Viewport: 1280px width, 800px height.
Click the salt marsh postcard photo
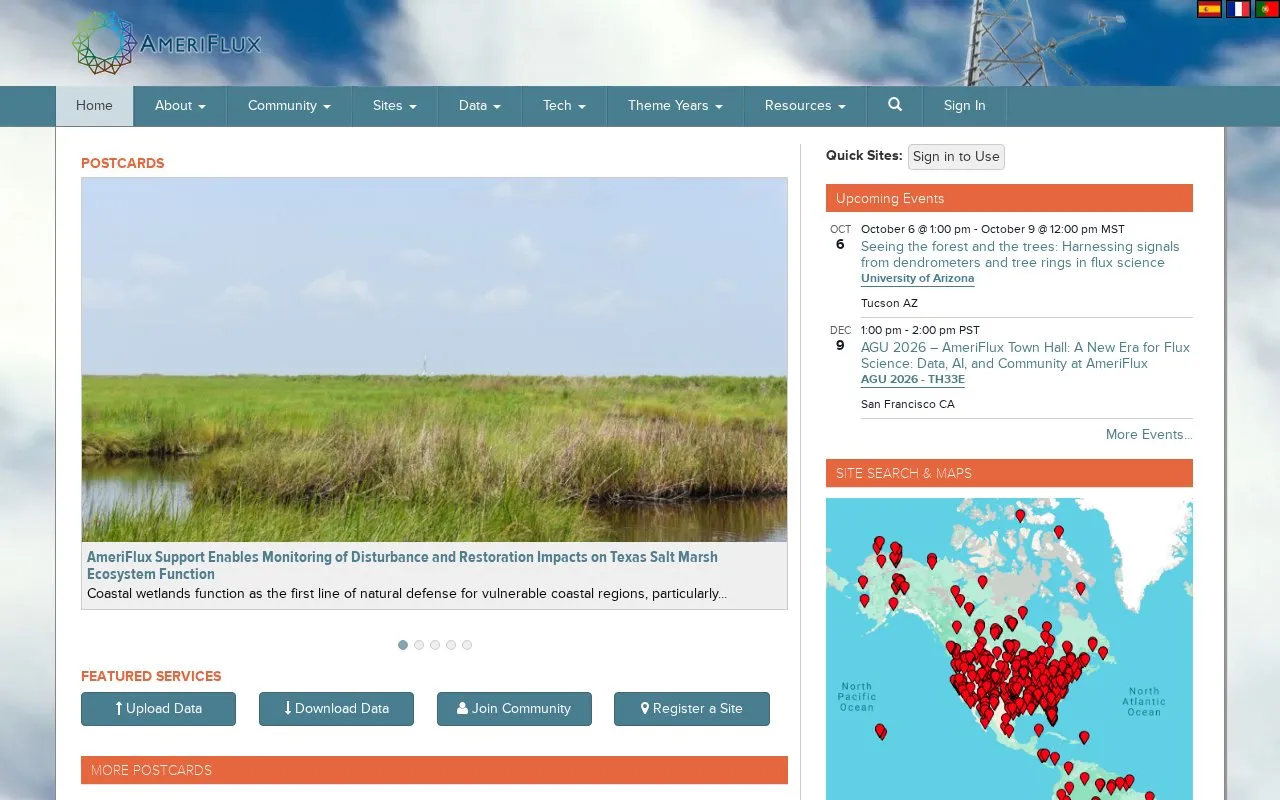click(434, 360)
